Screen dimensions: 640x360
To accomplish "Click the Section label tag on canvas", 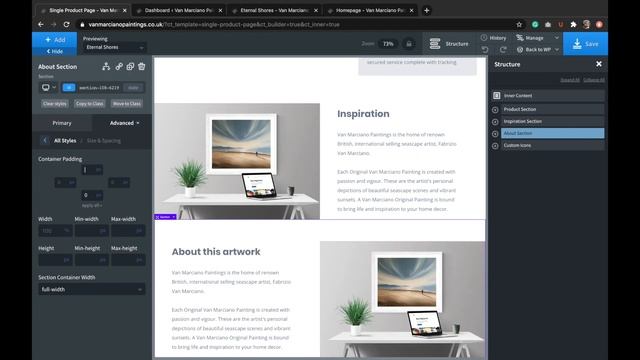I will point(165,217).
